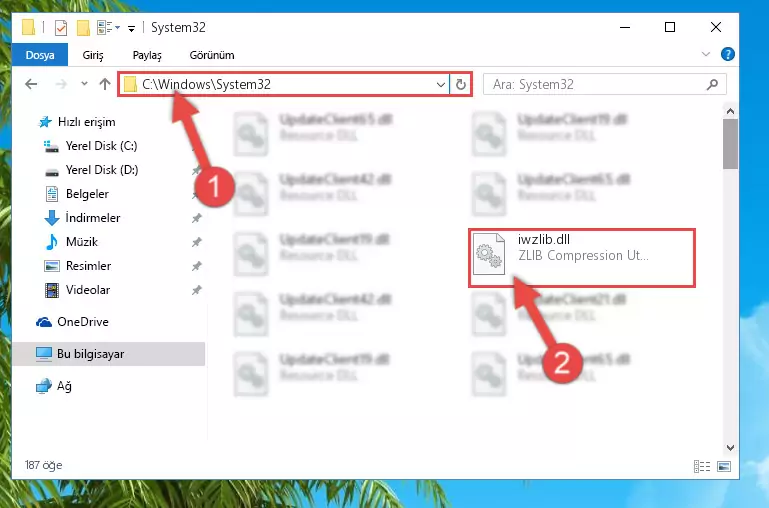This screenshot has height=508, width=769.
Task: Click the pin icon next to Videolar
Action: (196, 290)
